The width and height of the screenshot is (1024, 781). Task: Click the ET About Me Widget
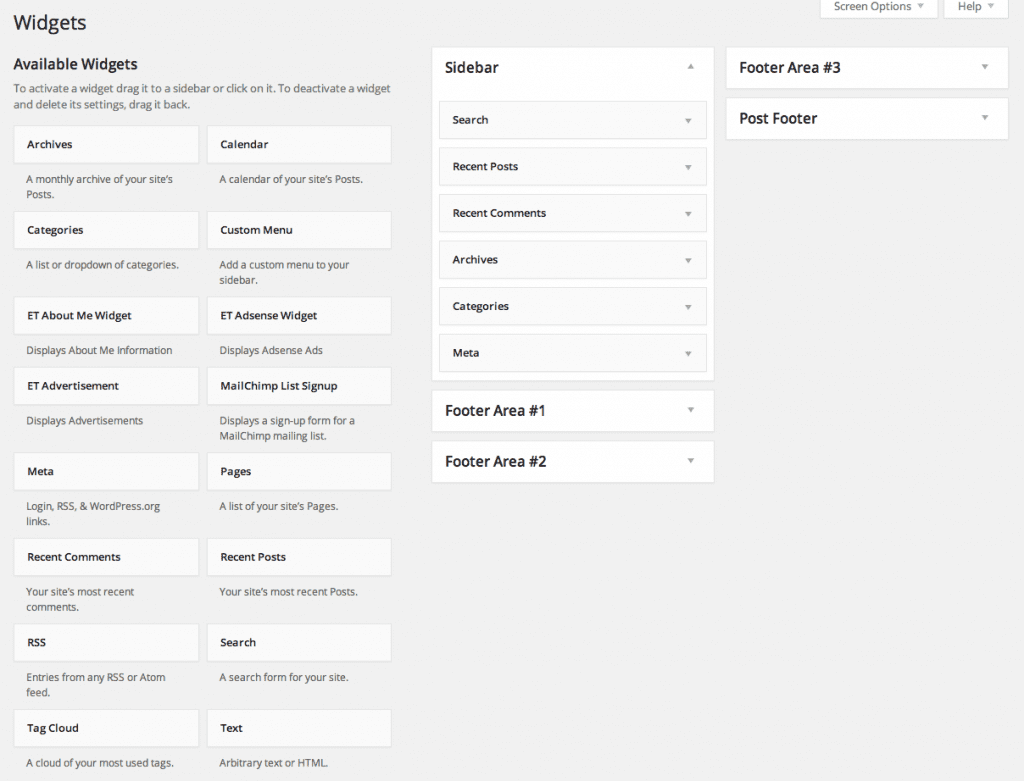pos(105,315)
